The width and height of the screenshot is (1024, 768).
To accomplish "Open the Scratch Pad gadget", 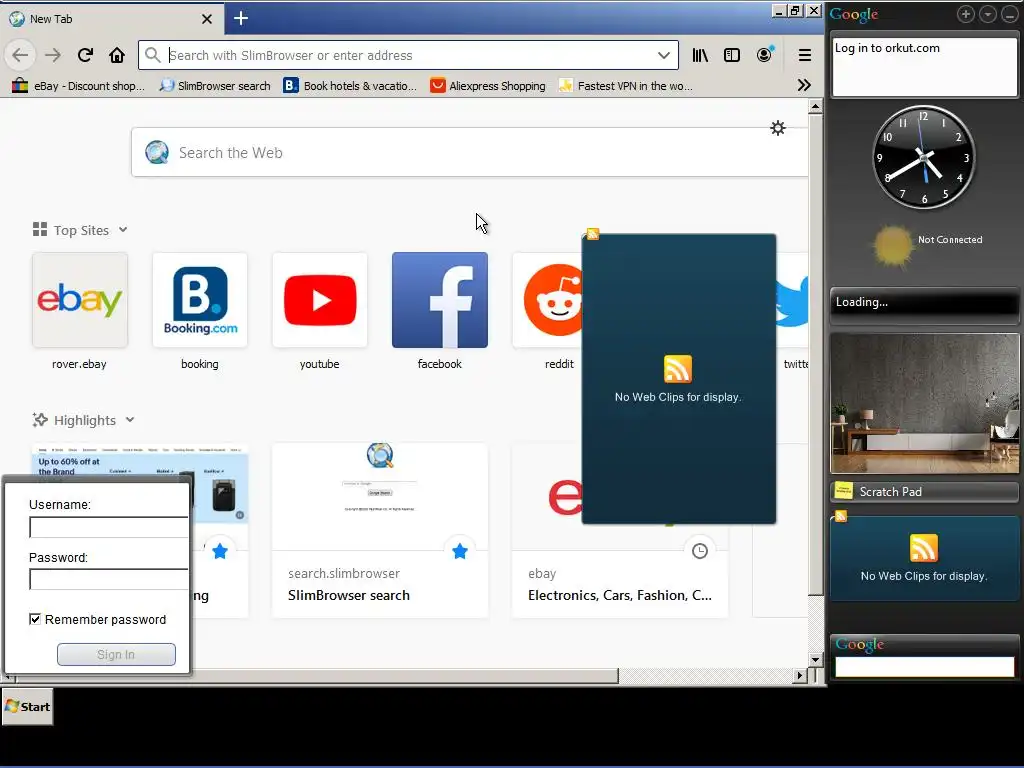I will pos(925,492).
